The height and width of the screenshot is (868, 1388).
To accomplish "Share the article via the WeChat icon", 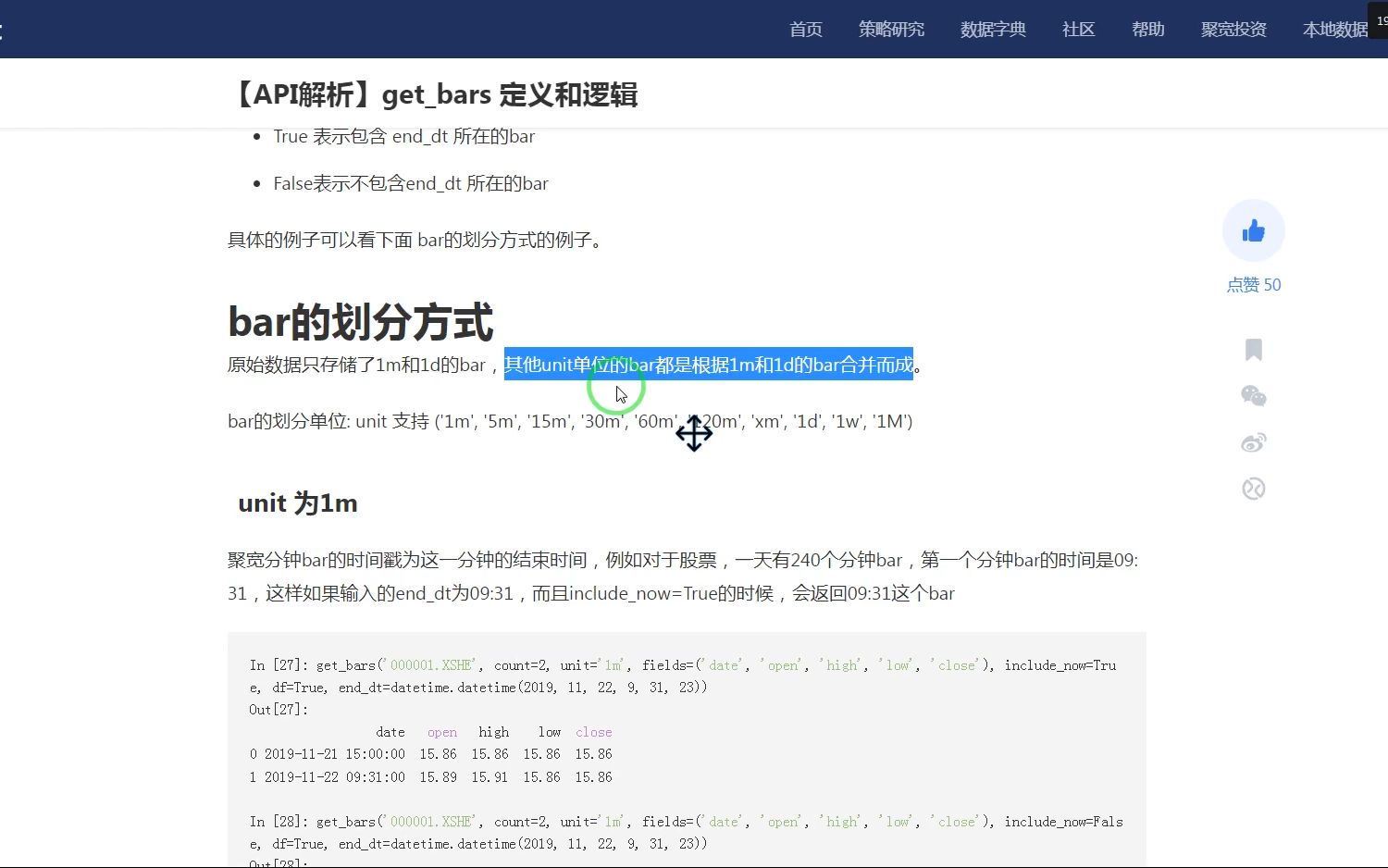I will pos(1254,396).
